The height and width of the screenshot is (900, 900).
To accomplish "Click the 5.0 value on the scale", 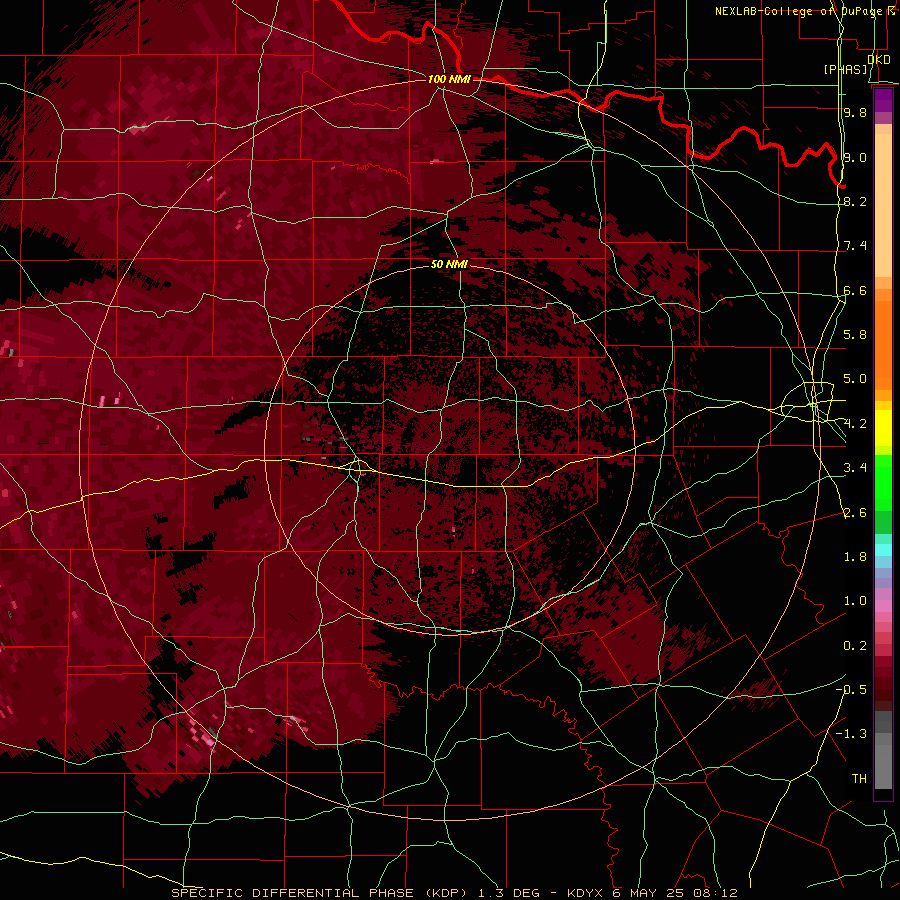I will [x=855, y=379].
